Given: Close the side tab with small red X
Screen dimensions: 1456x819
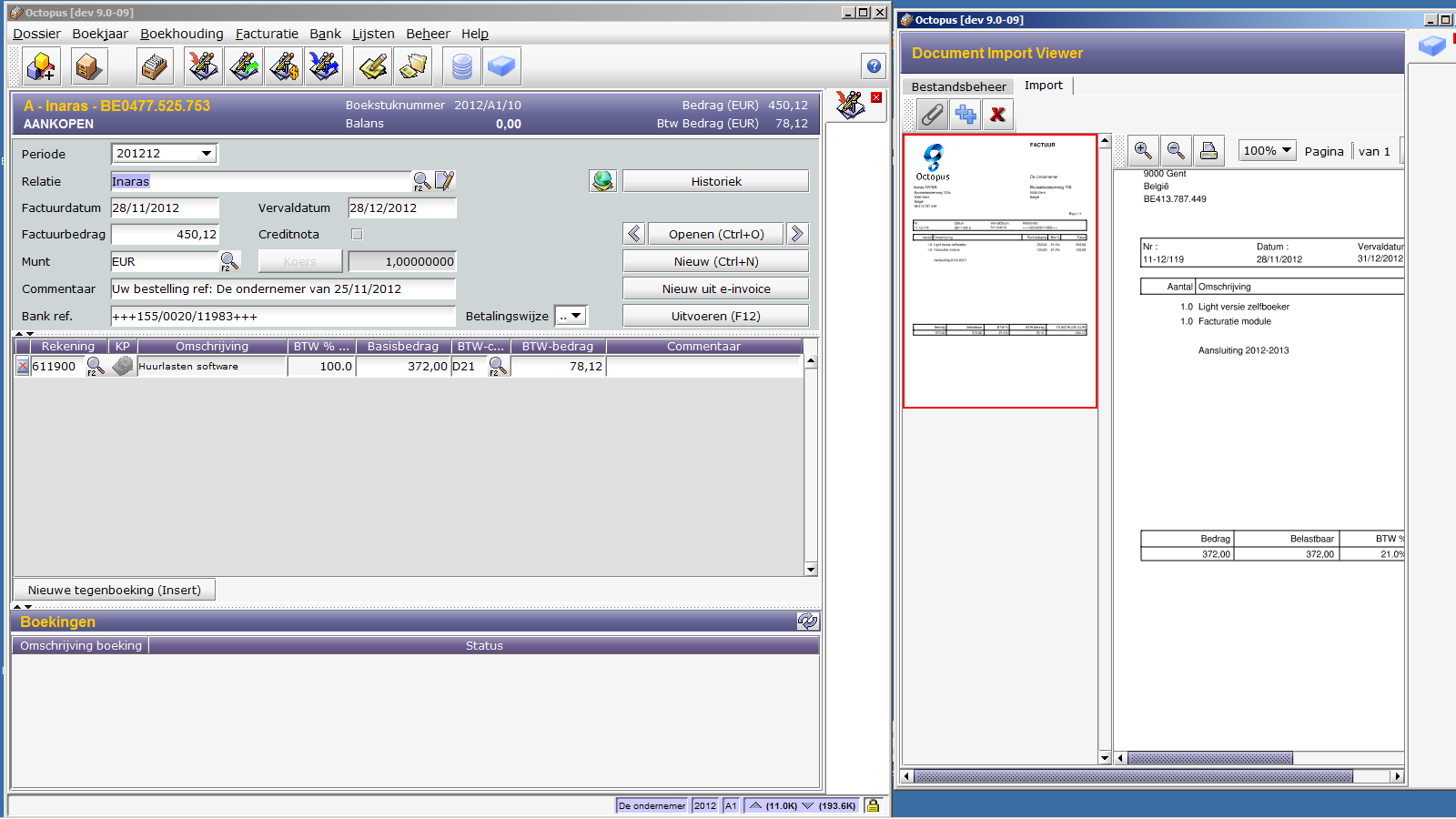Looking at the screenshot, I should tap(876, 97).
